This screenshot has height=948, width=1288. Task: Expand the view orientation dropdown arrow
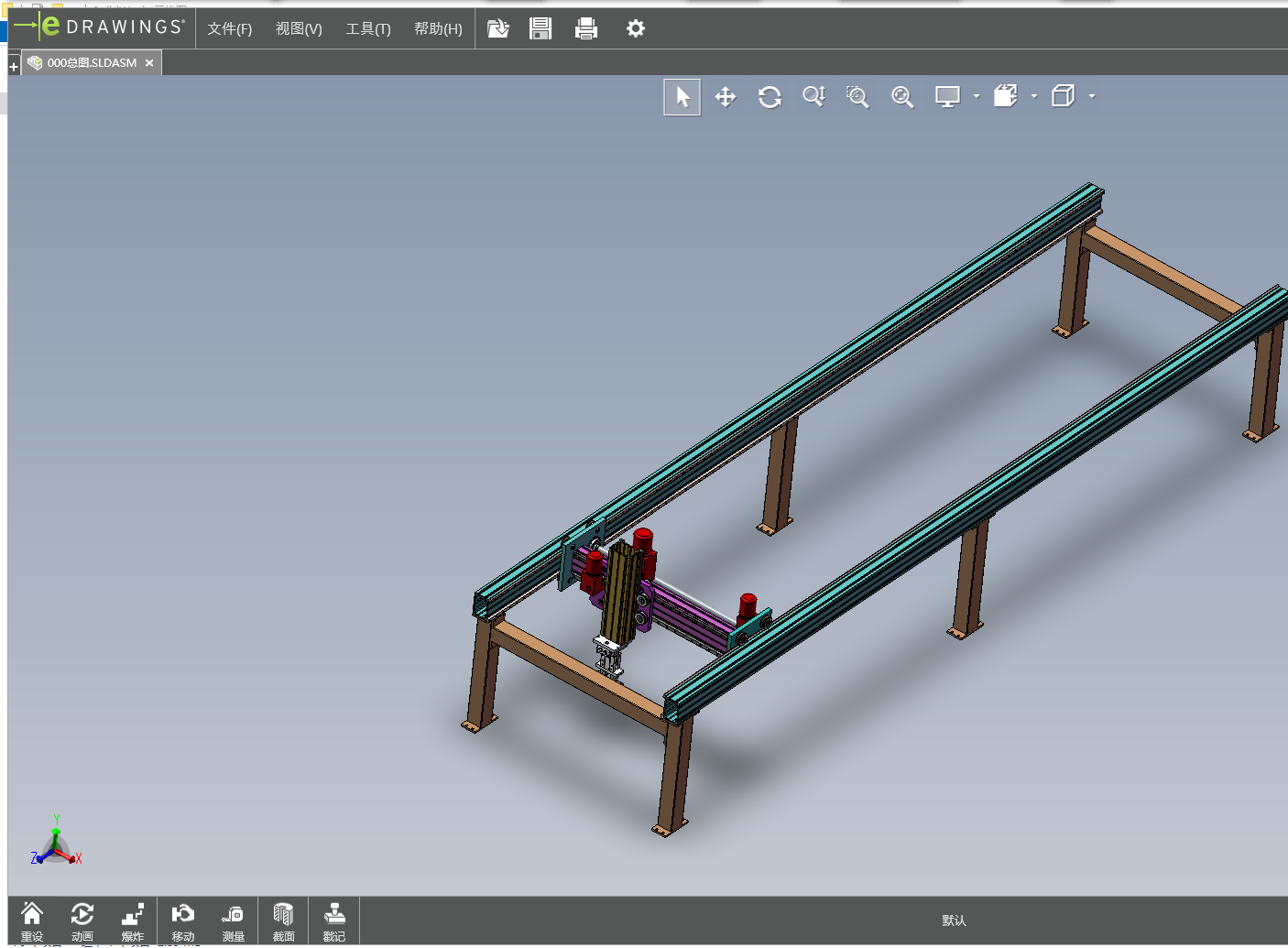coord(1034,96)
